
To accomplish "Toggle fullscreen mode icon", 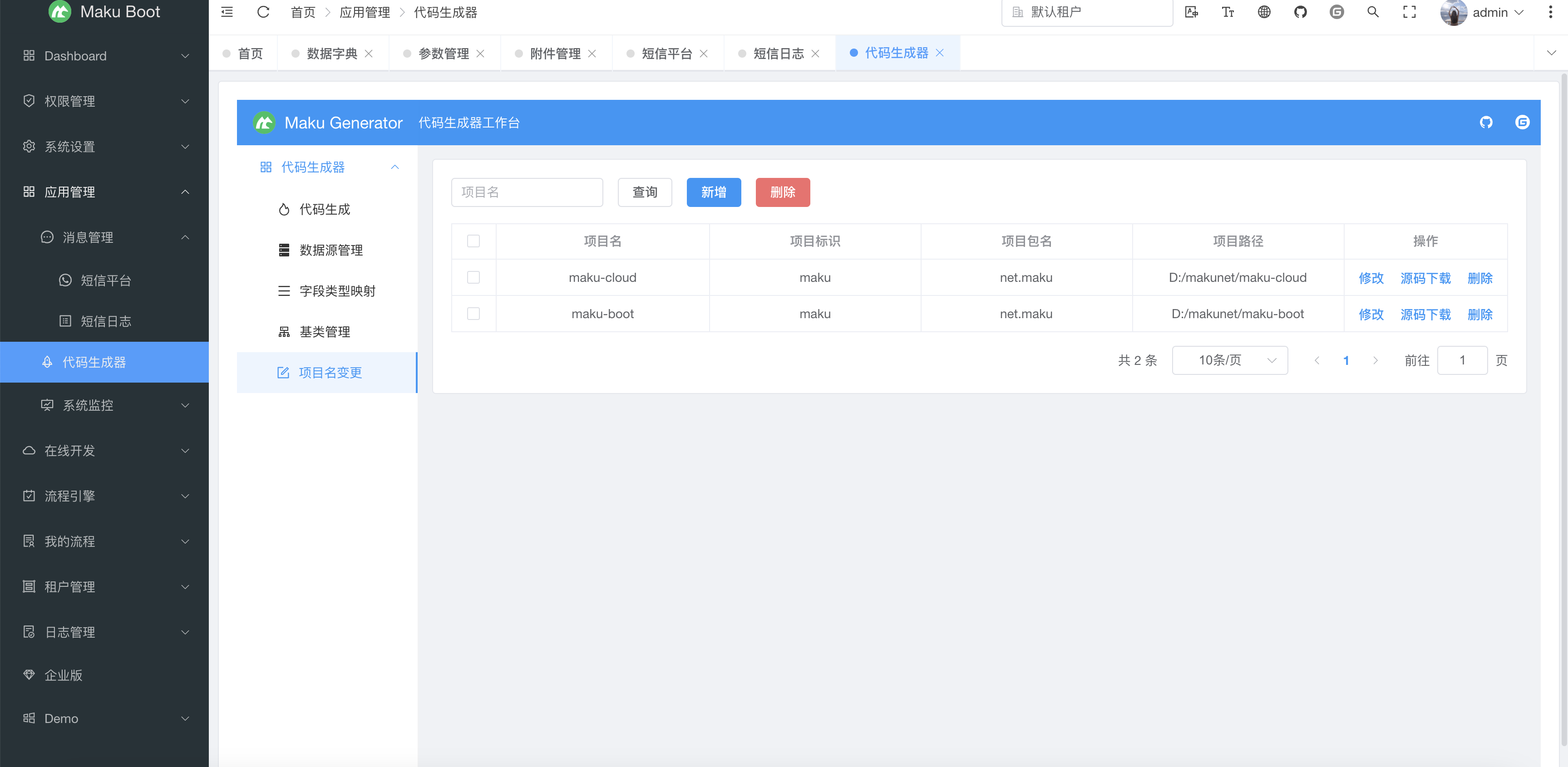I will click(x=1409, y=12).
